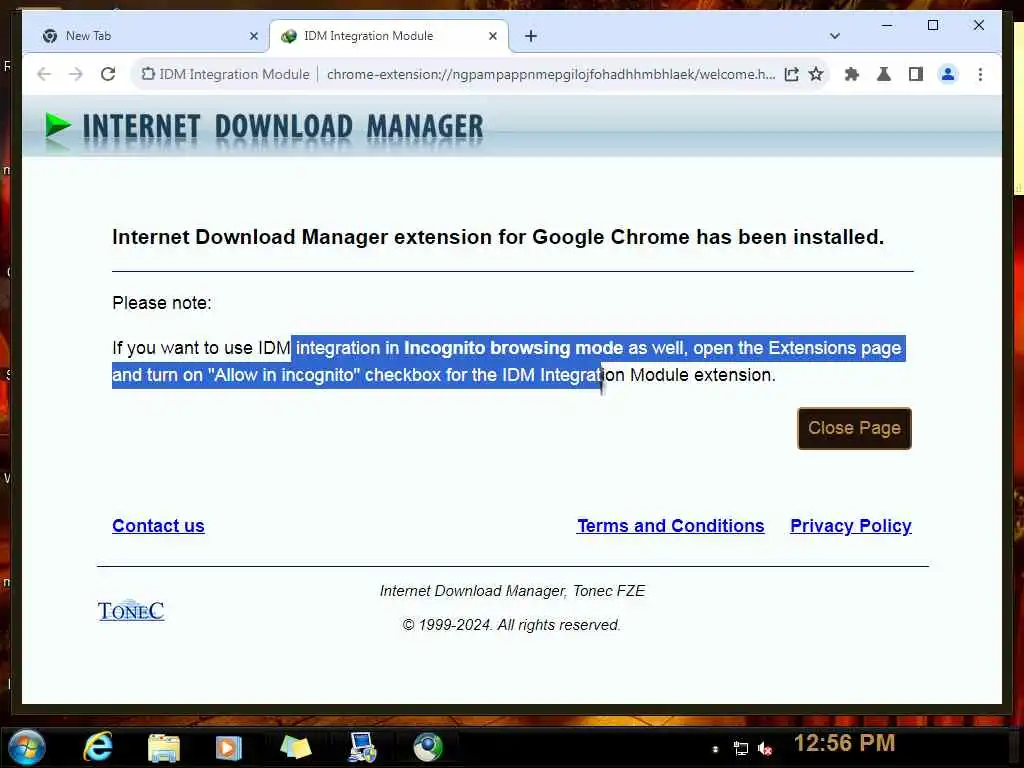The width and height of the screenshot is (1024, 768).
Task: Close the New Tab tab
Action: coord(254,36)
